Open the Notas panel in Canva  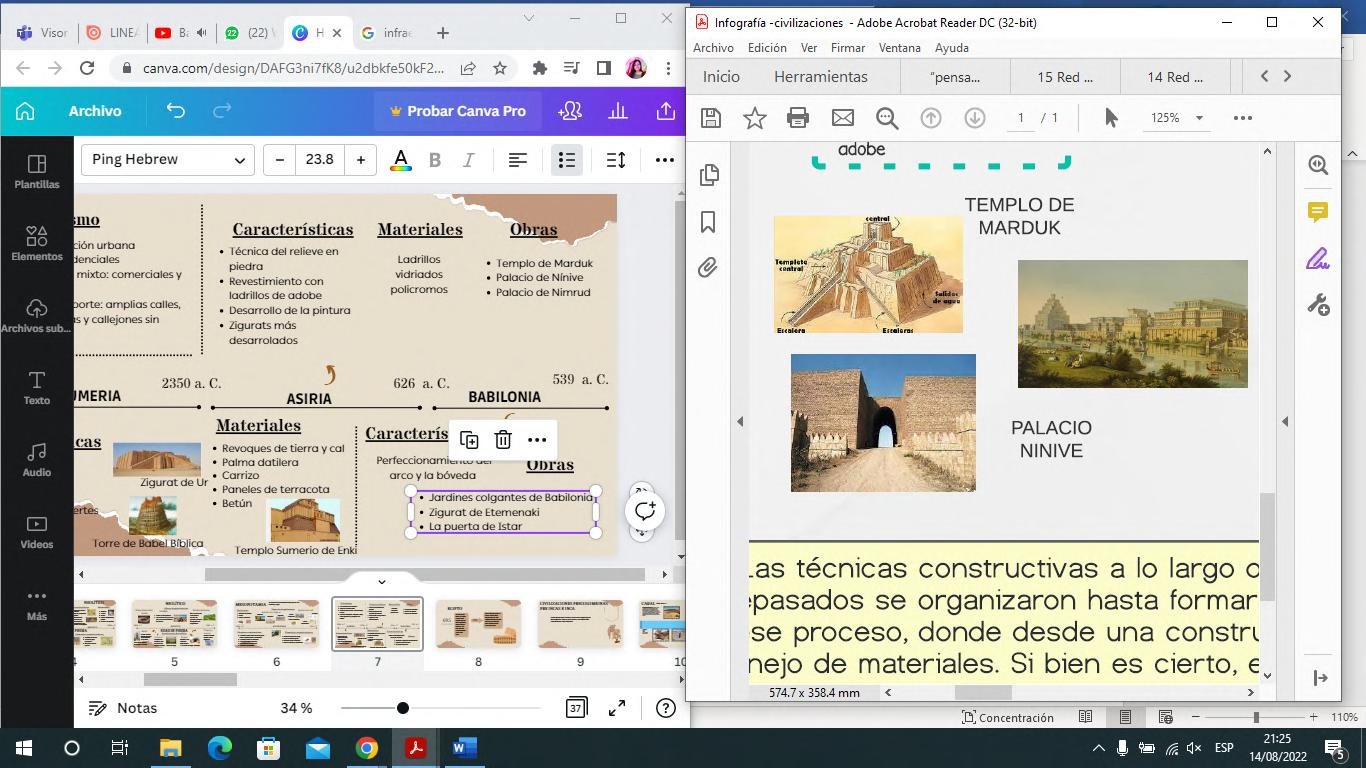click(123, 708)
